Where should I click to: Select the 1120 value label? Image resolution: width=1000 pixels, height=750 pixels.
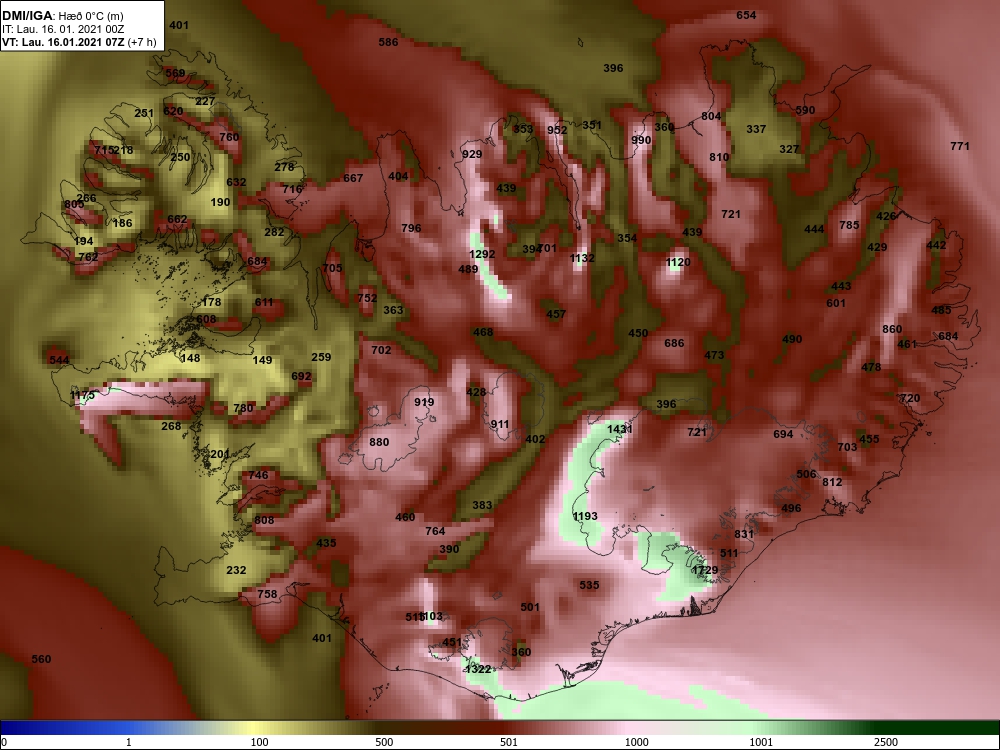click(678, 261)
